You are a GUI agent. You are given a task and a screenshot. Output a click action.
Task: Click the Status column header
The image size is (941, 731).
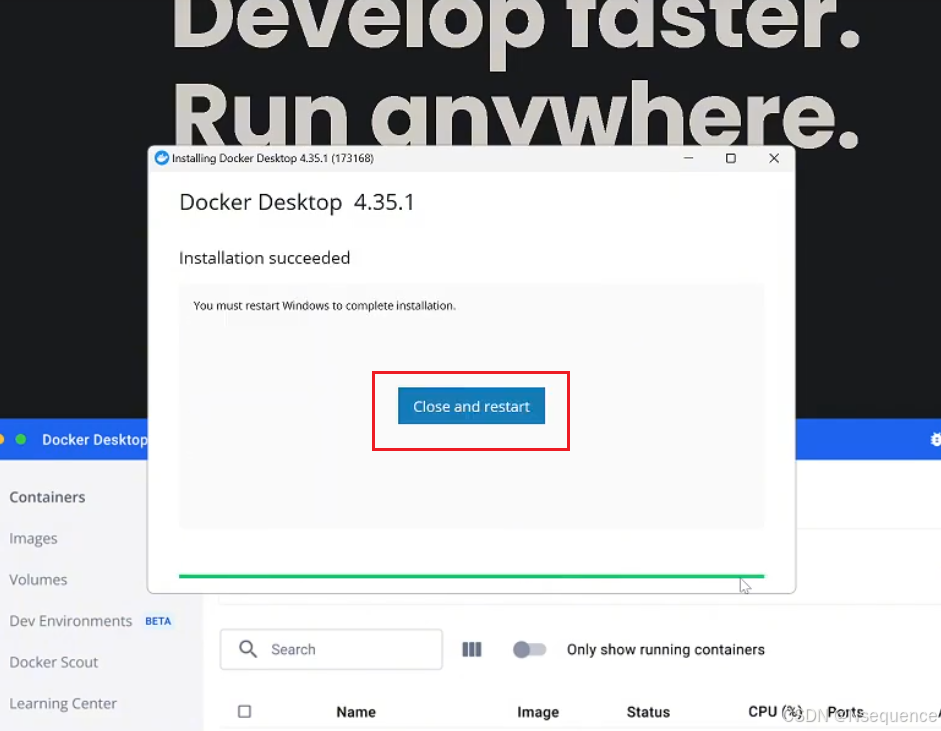pyautogui.click(x=648, y=712)
